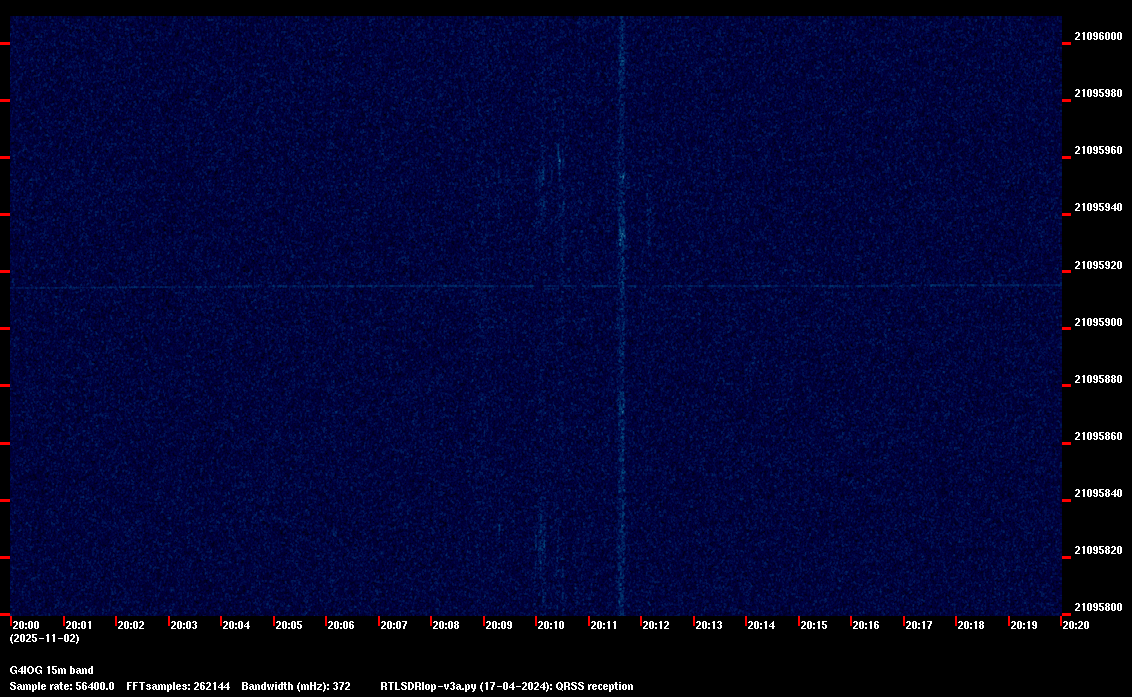Click the 20:17 time axis label
This screenshot has height=697, width=1132.
coord(918,625)
